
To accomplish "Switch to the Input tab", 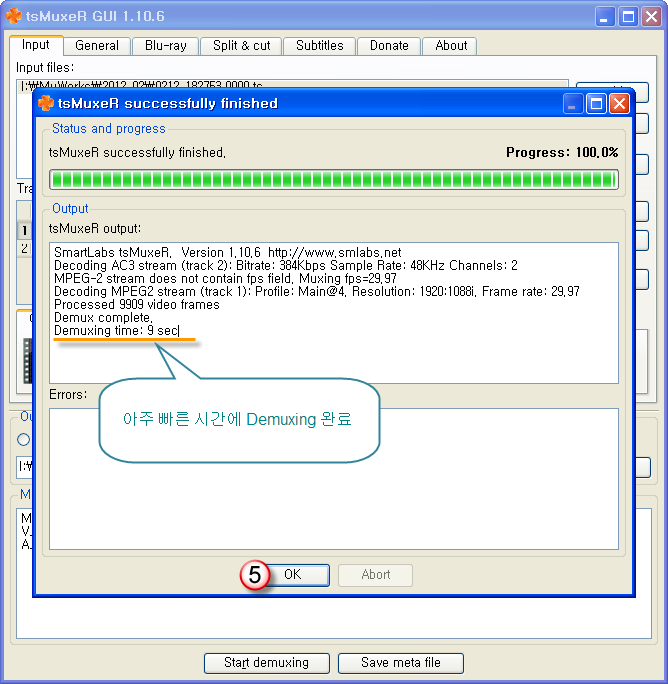I will 36,45.
